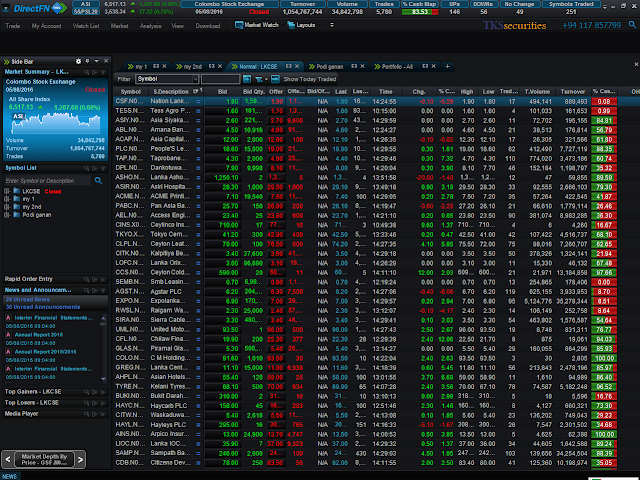Expand the Media Player panel
The height and width of the screenshot is (480, 640).
pyautogui.click(x=103, y=414)
